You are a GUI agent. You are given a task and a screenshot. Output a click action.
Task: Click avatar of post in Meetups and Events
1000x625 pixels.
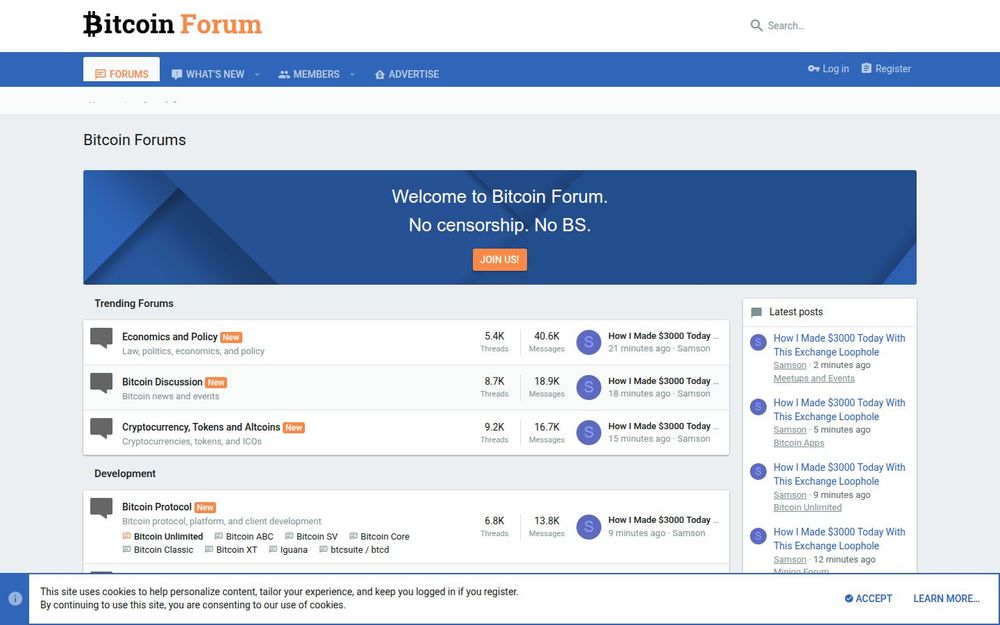758,342
